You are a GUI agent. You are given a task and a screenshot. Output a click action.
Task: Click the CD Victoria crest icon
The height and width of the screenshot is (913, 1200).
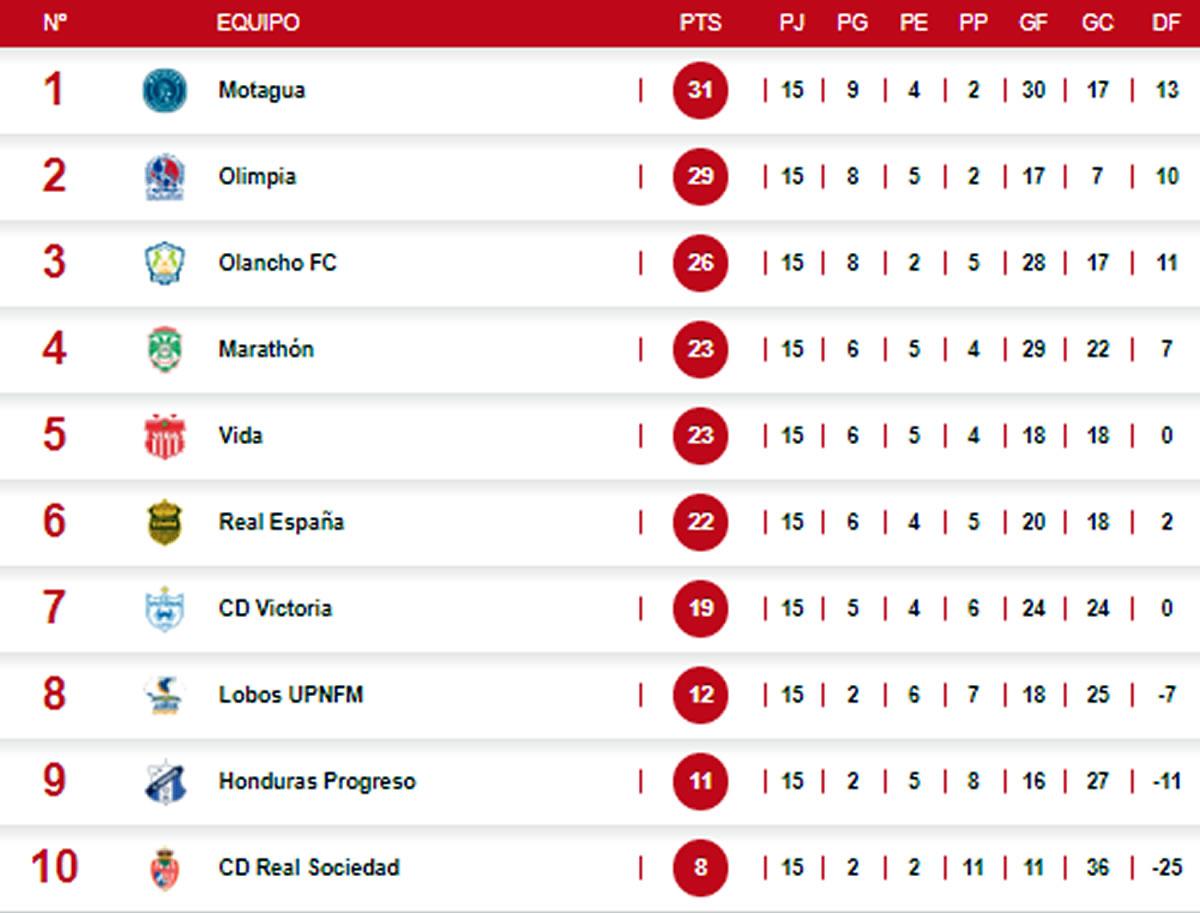point(165,608)
